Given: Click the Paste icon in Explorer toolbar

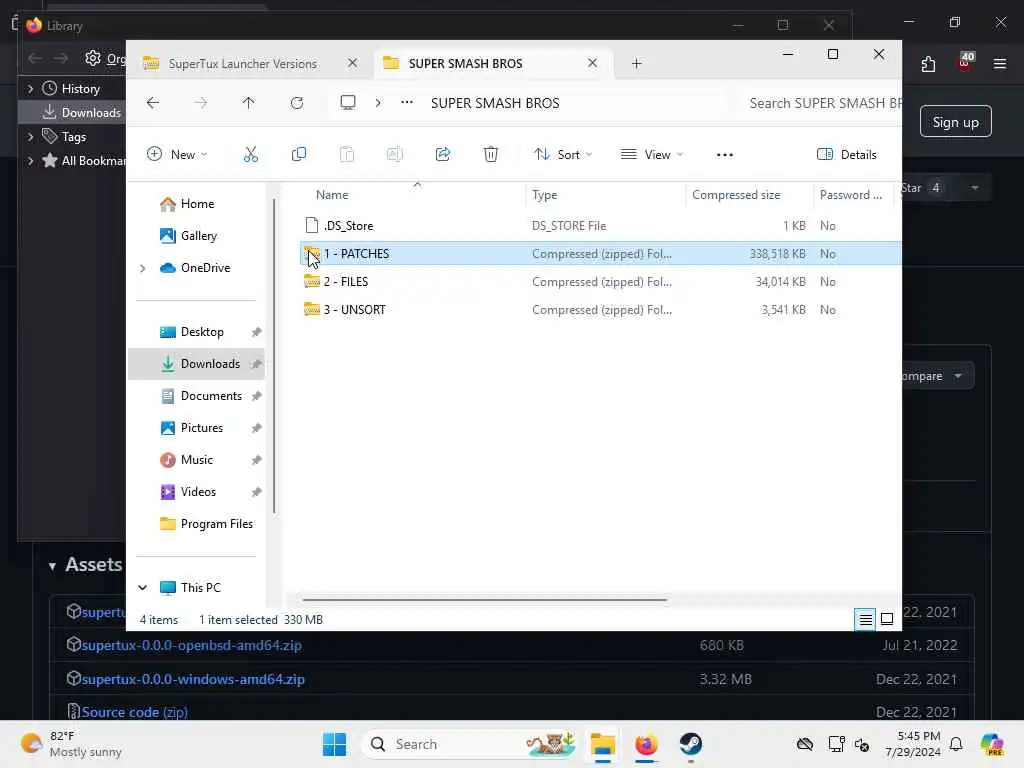Looking at the screenshot, I should [347, 155].
